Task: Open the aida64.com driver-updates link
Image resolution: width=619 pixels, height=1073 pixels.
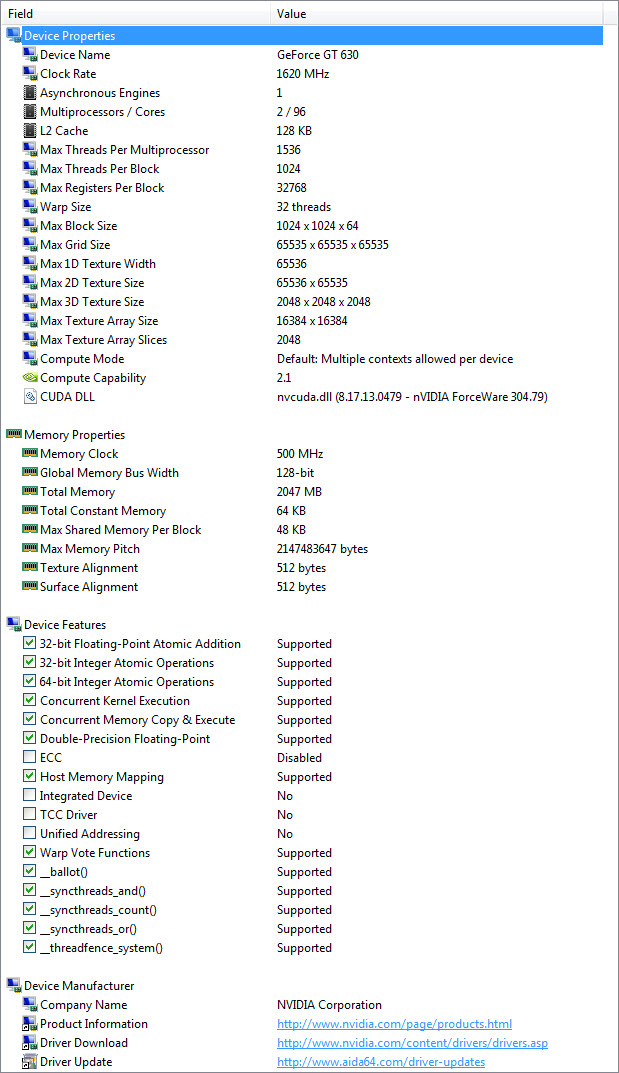Action: click(x=381, y=1062)
